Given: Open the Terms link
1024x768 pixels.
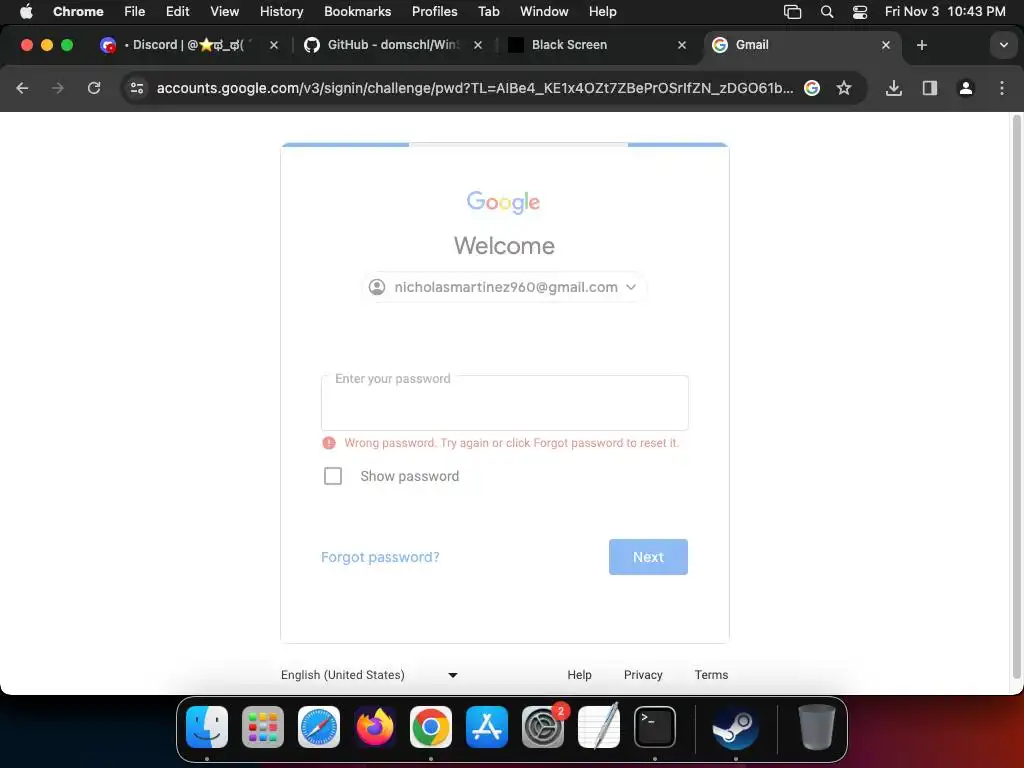Looking at the screenshot, I should tap(711, 675).
